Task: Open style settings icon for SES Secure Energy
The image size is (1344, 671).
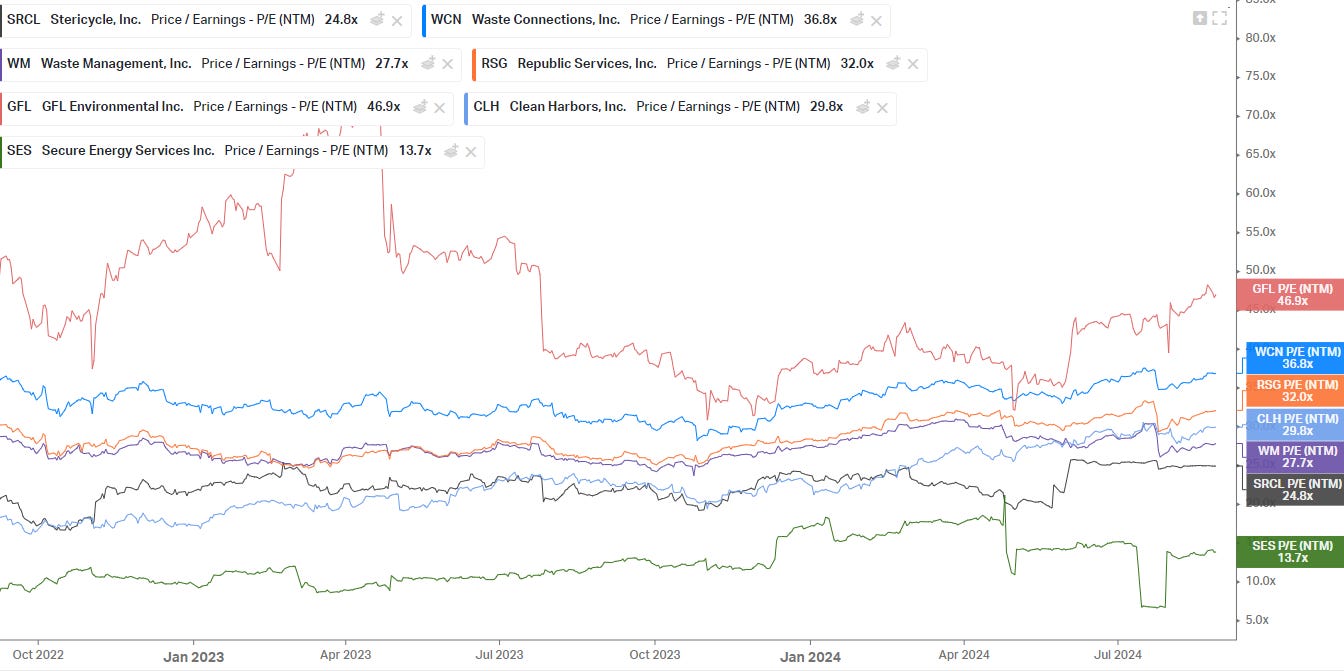Action: coord(451,150)
